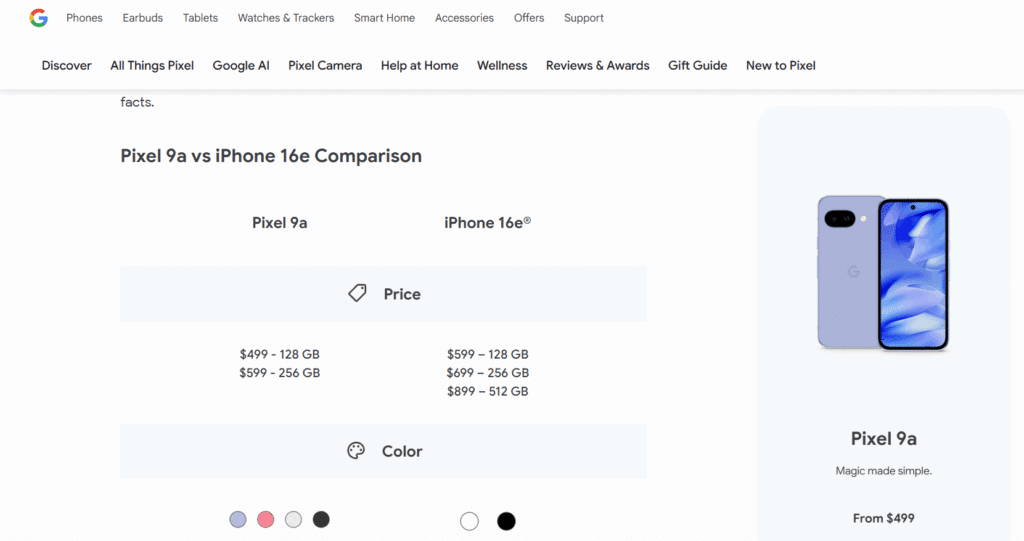Open the Earbuds menu
Viewport: 1024px width, 541px height.
143,18
